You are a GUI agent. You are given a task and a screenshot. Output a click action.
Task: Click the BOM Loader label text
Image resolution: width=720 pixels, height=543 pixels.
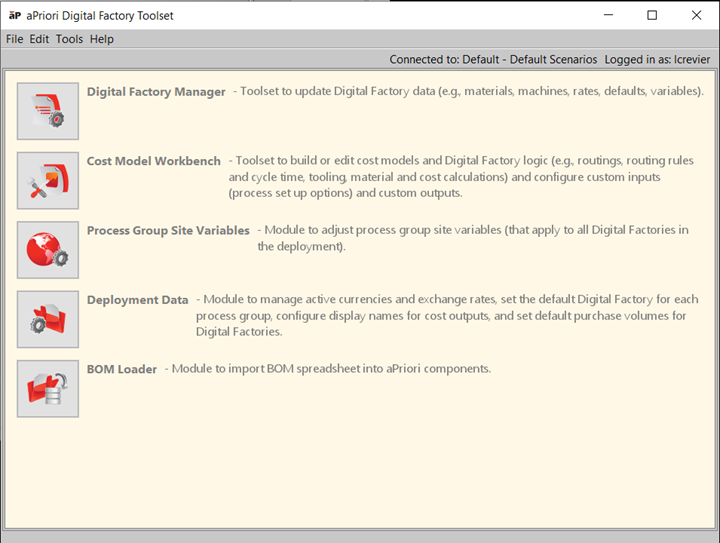(x=122, y=369)
